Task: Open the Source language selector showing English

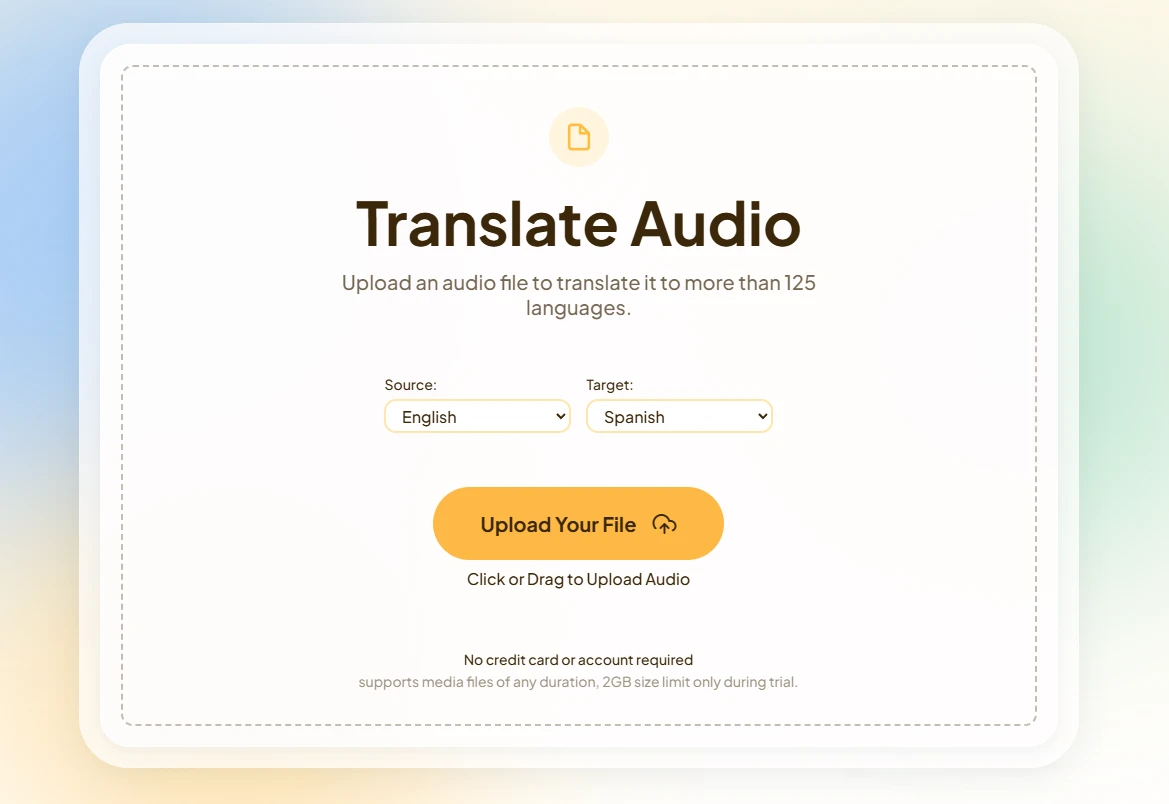Action: coord(477,416)
